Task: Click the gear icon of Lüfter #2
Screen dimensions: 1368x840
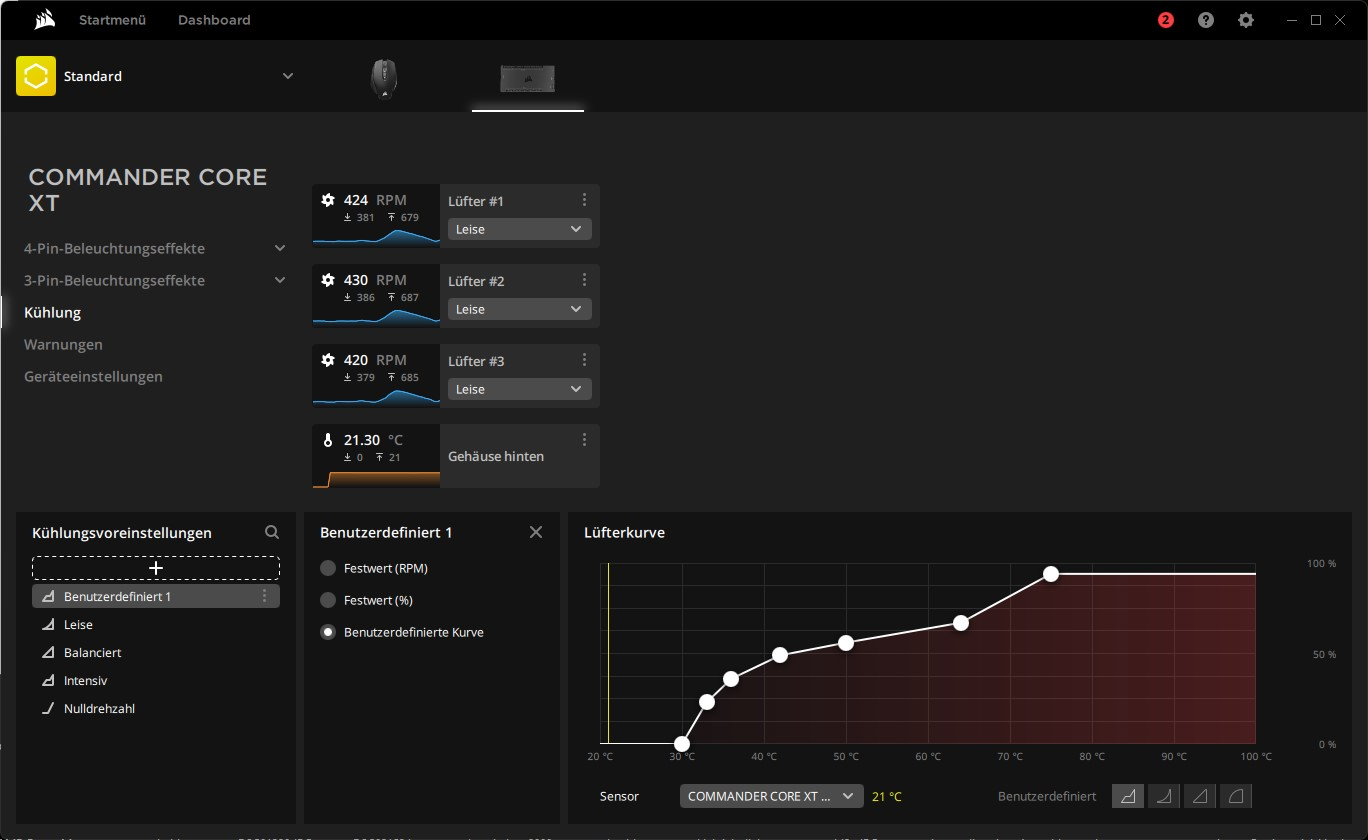Action: pos(328,280)
